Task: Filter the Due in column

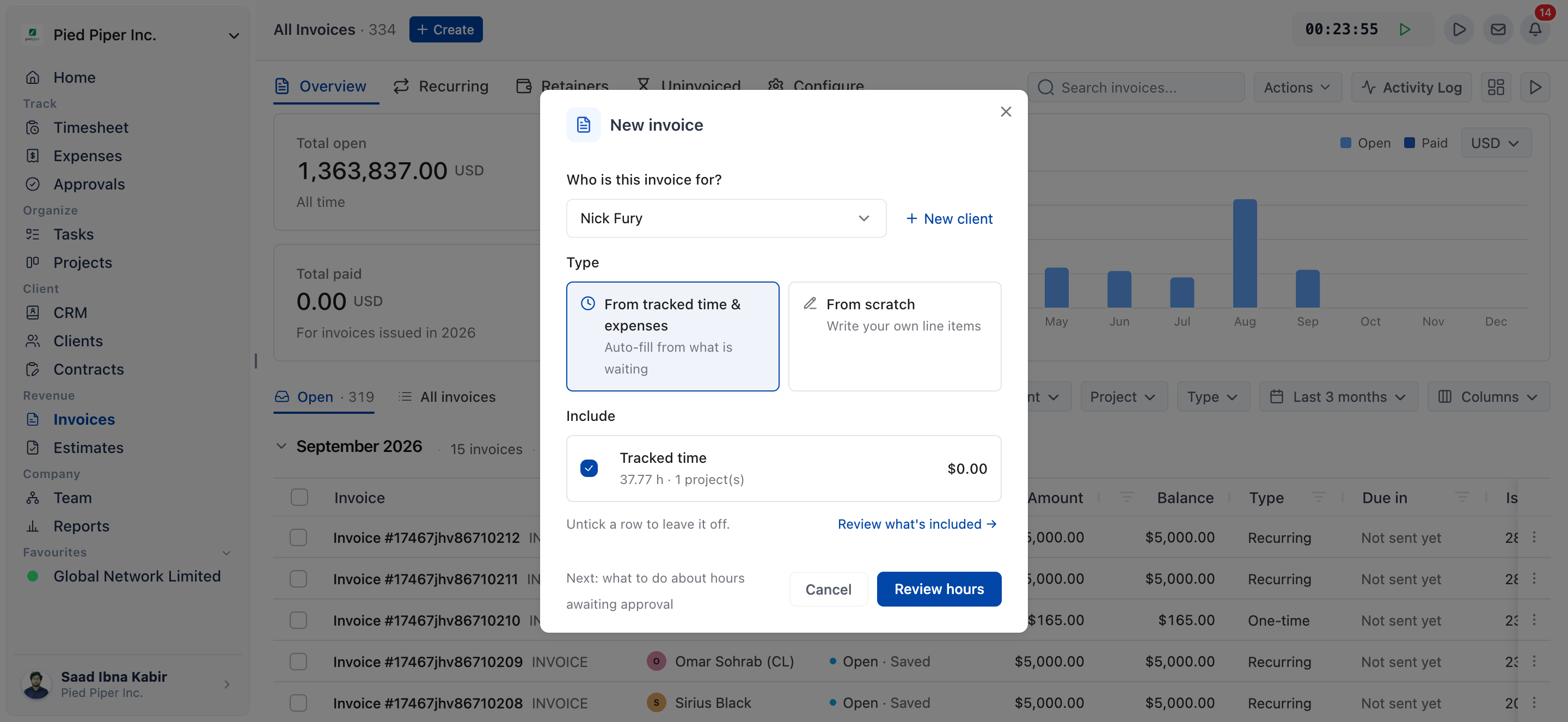Action: (x=1462, y=497)
